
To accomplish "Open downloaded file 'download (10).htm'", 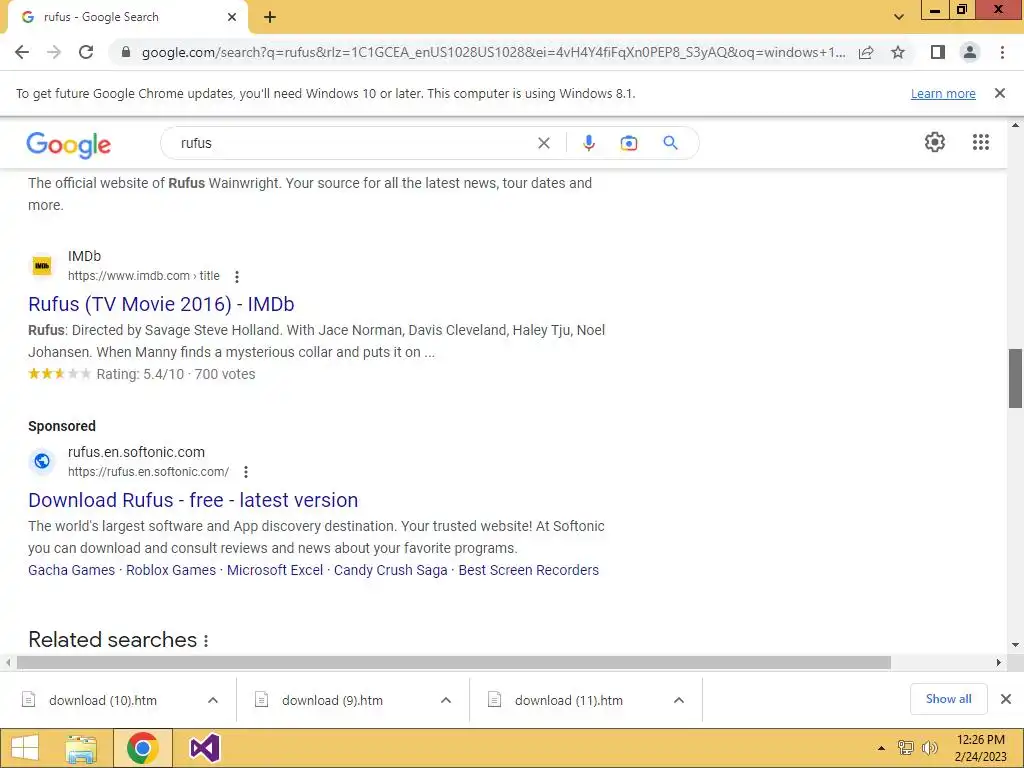I will (x=103, y=701).
